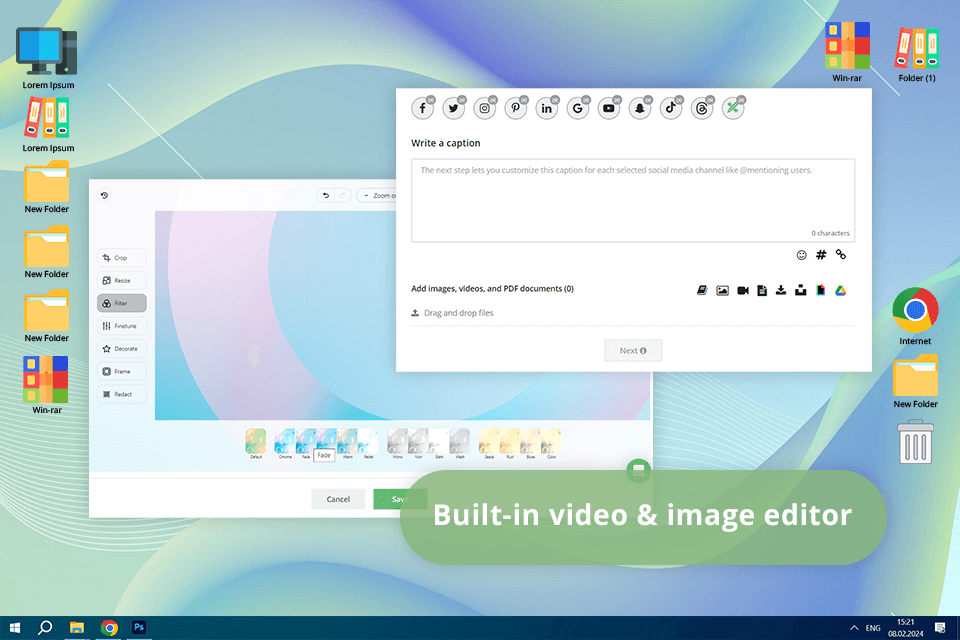Add a PDF document with file icon
The width and height of the screenshot is (960, 640).
coord(762,290)
